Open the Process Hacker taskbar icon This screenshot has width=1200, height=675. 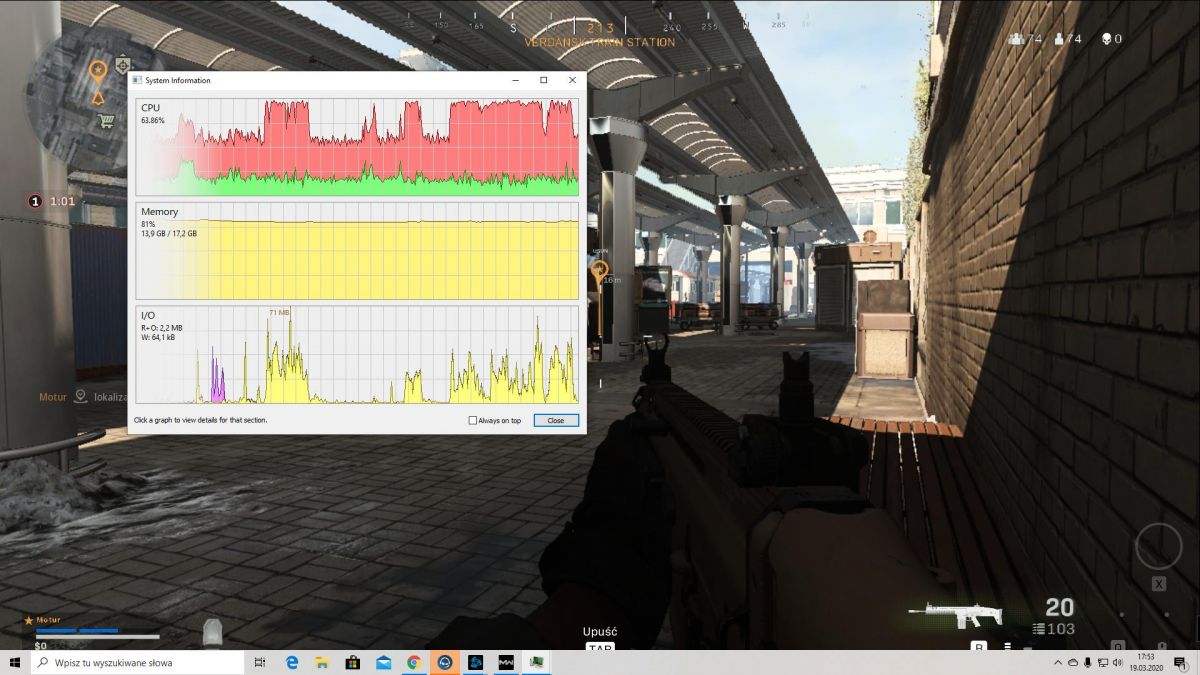538,662
